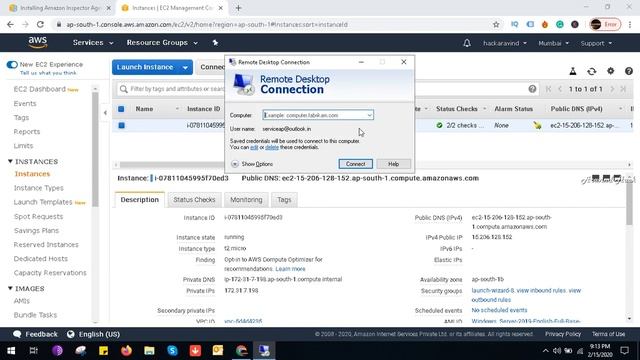The image size is (640, 360).
Task: Open the Windows notification center icon
Action: click(x=624, y=351)
